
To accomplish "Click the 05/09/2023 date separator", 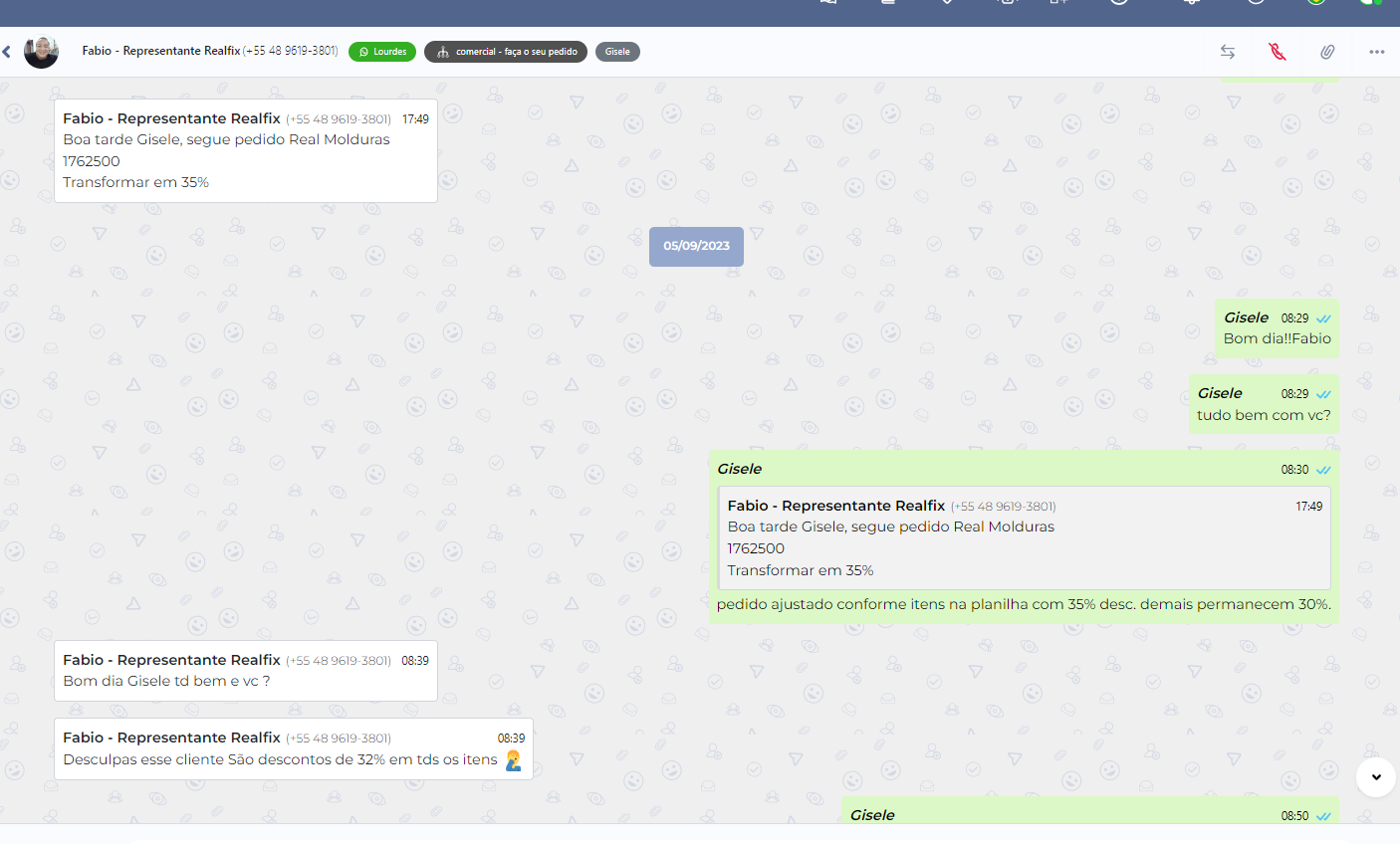I will (696, 246).
